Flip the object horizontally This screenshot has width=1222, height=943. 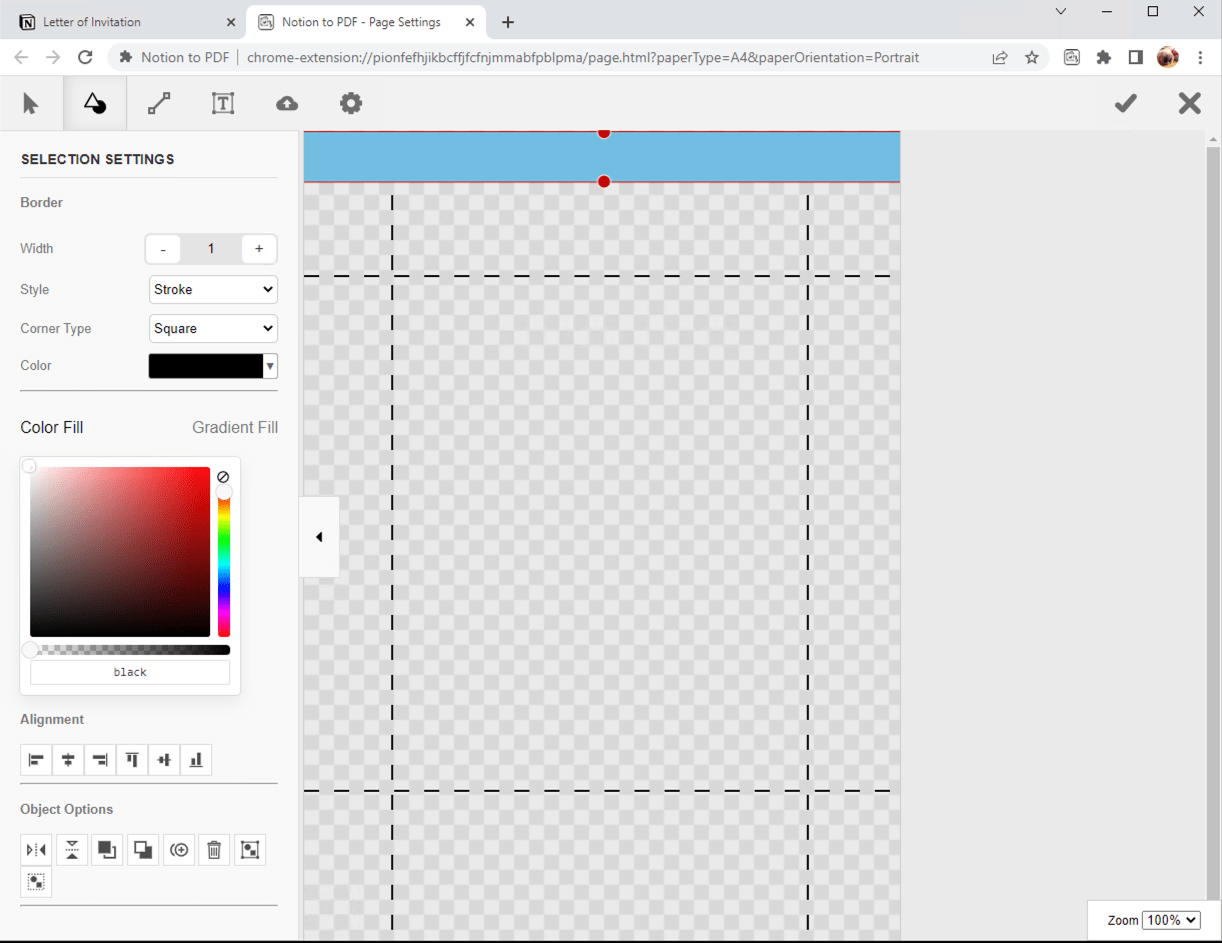coord(36,849)
